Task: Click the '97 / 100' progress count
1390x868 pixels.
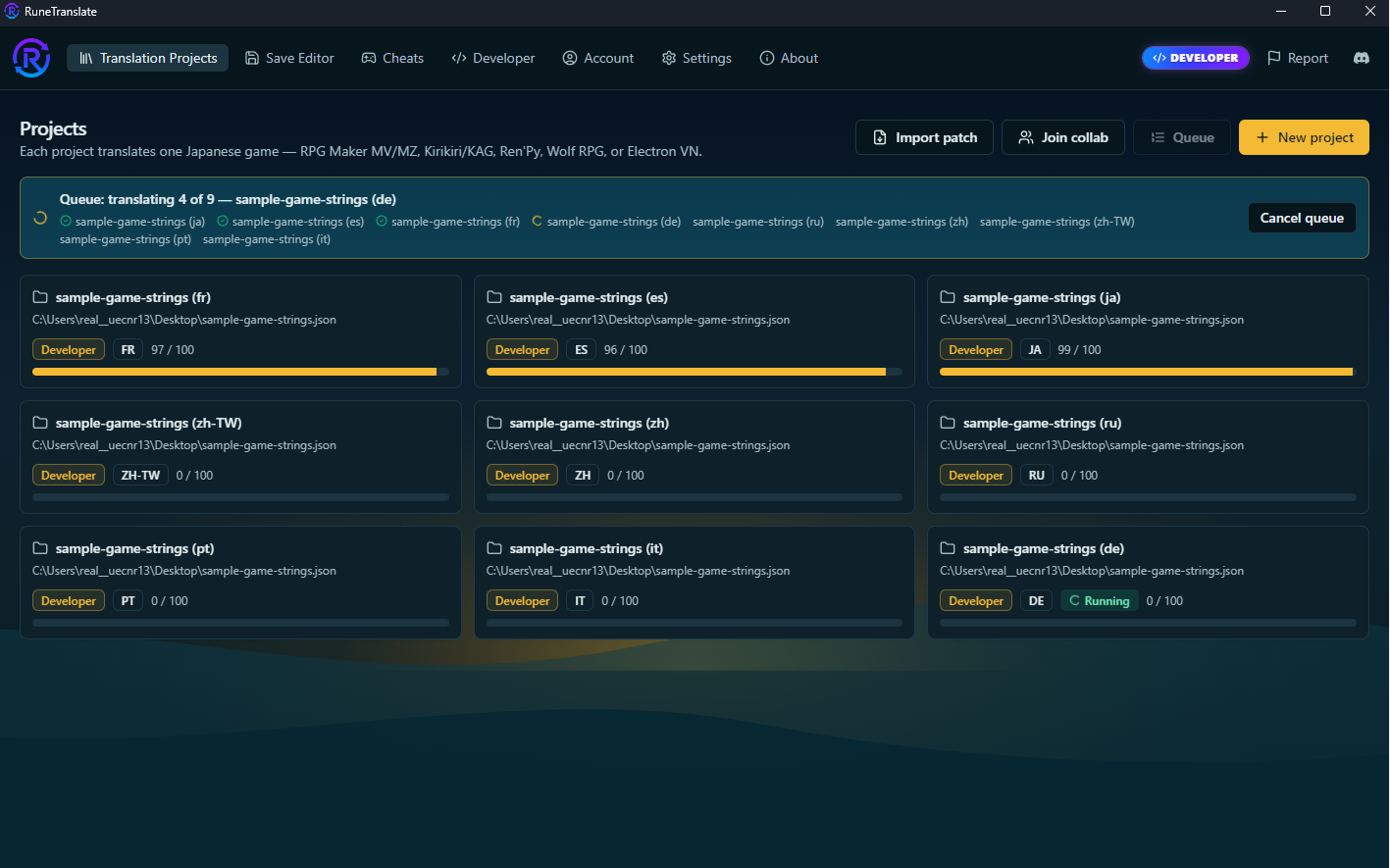Action: tap(173, 349)
